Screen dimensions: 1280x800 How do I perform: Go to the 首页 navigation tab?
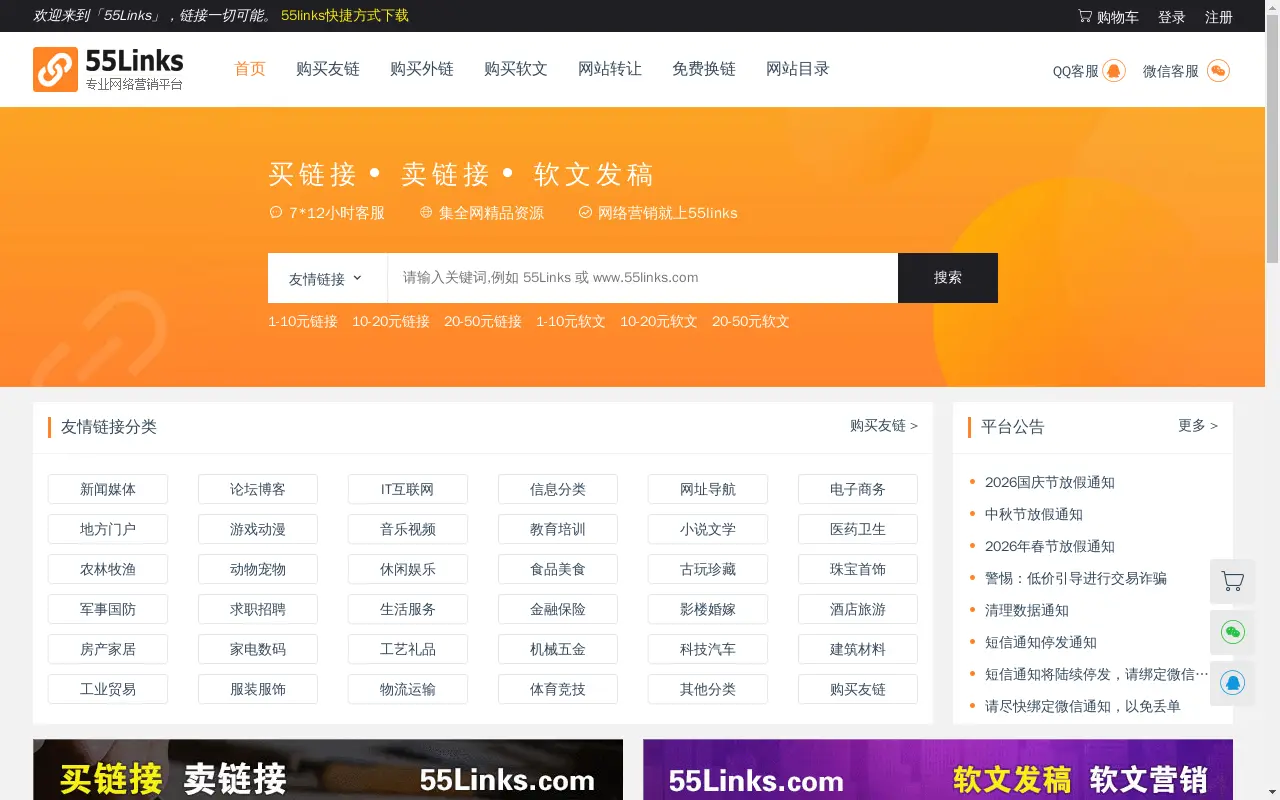[x=250, y=69]
